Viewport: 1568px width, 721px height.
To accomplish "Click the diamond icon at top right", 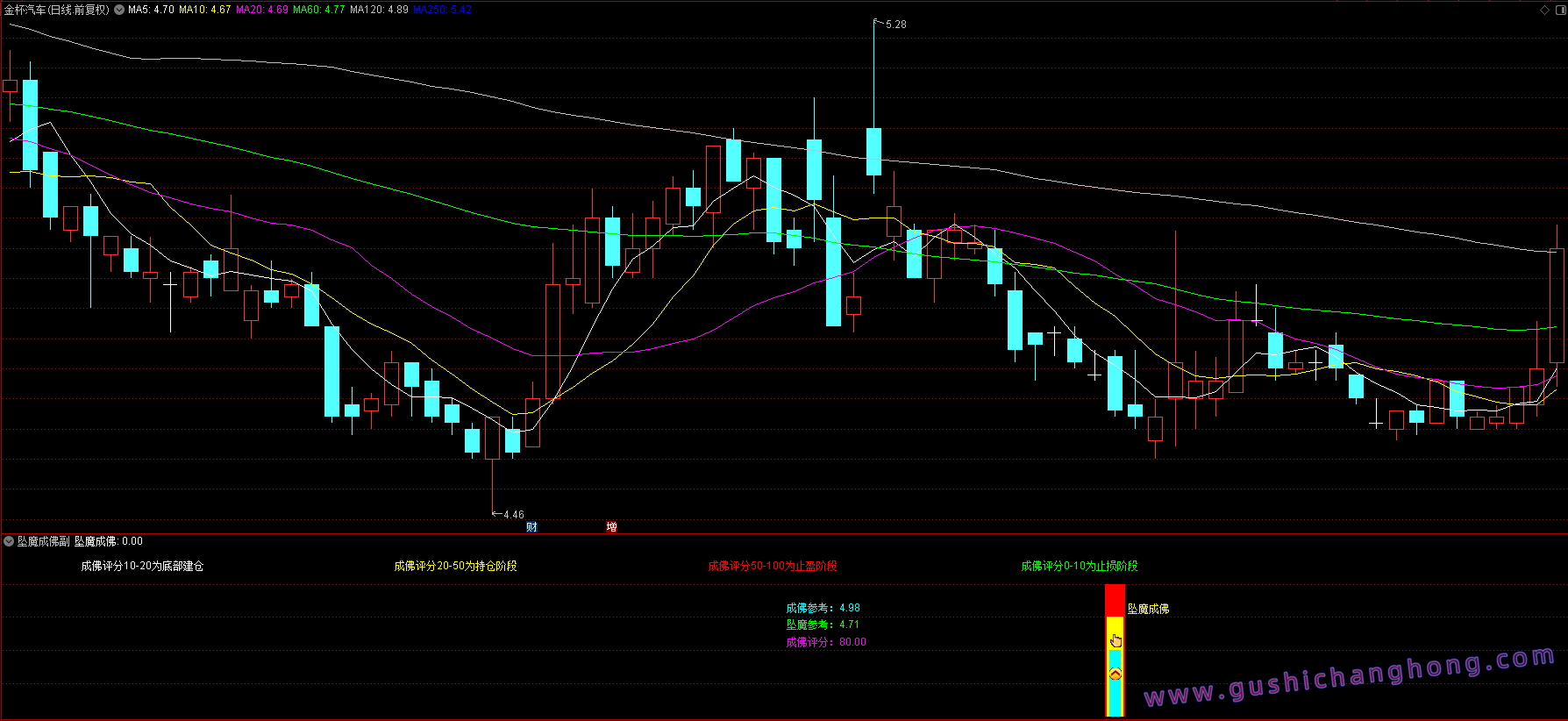I will (x=1544, y=10).
